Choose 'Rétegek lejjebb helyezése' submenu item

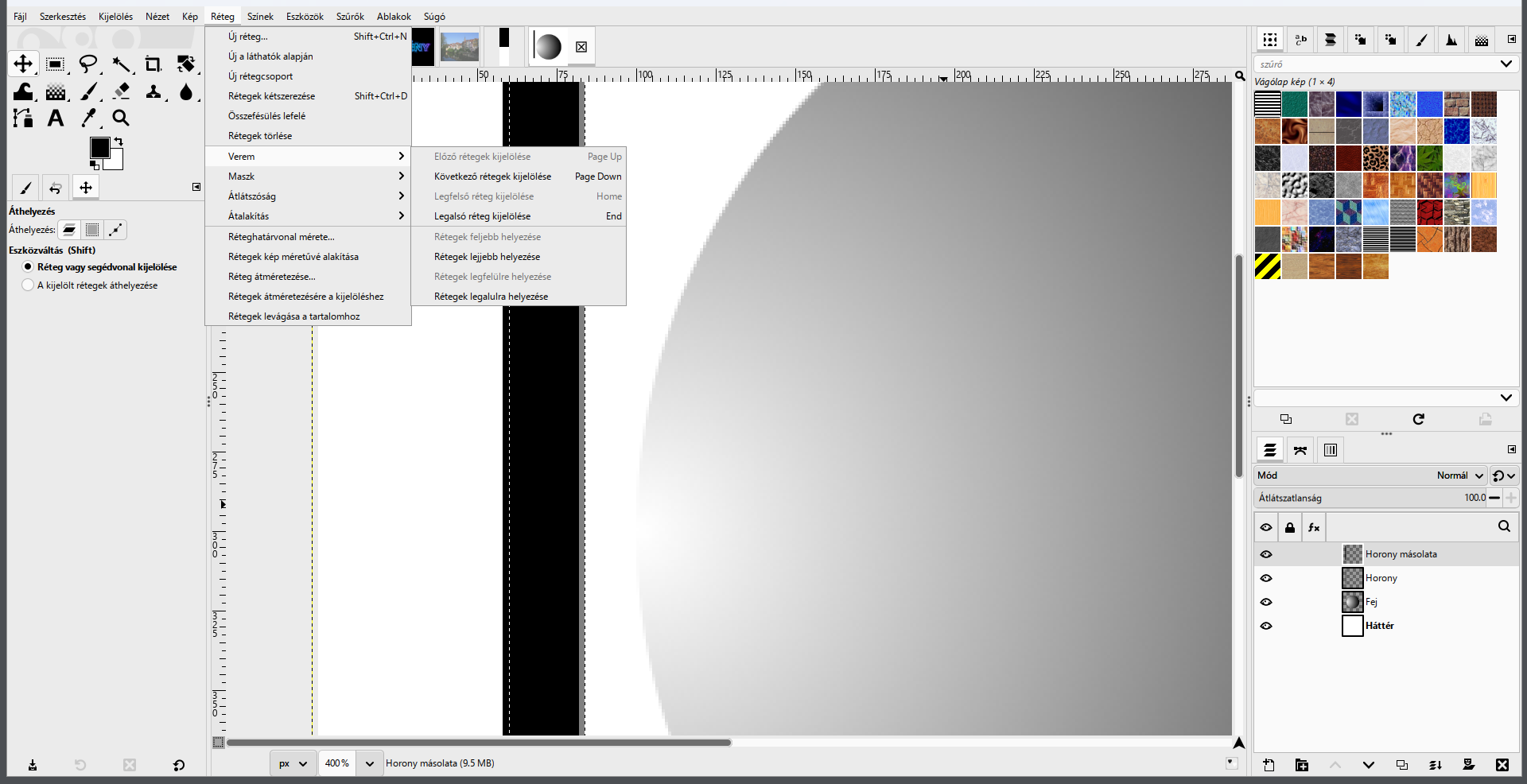pyautogui.click(x=519, y=257)
